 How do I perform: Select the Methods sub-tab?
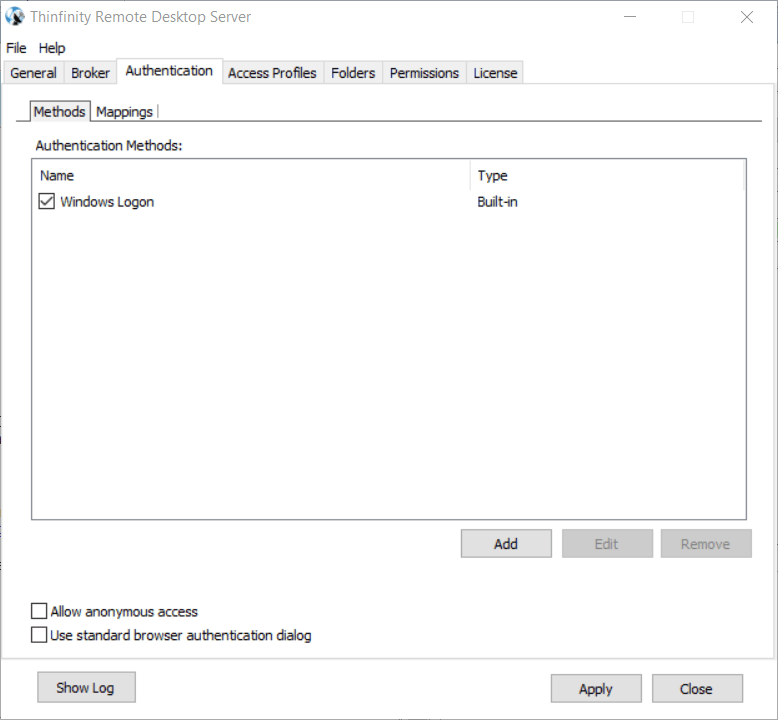pyautogui.click(x=60, y=112)
